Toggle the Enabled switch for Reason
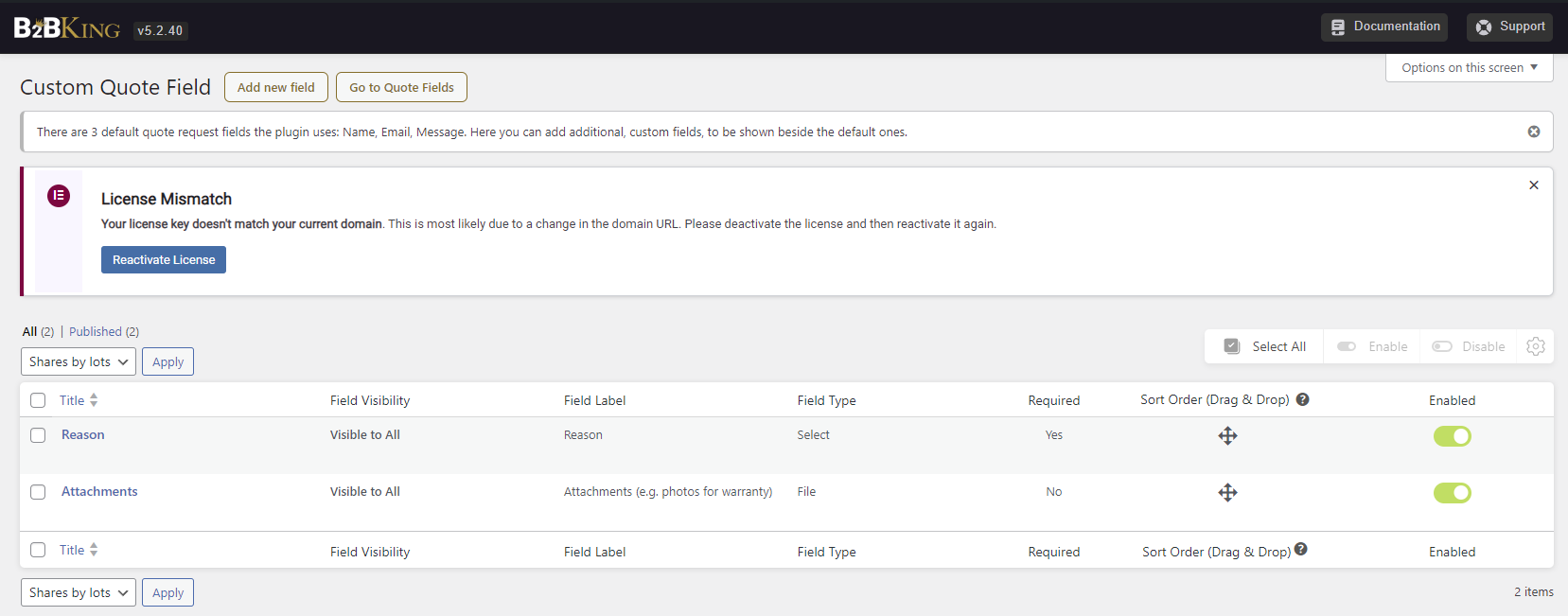1568x616 pixels. 1452,436
